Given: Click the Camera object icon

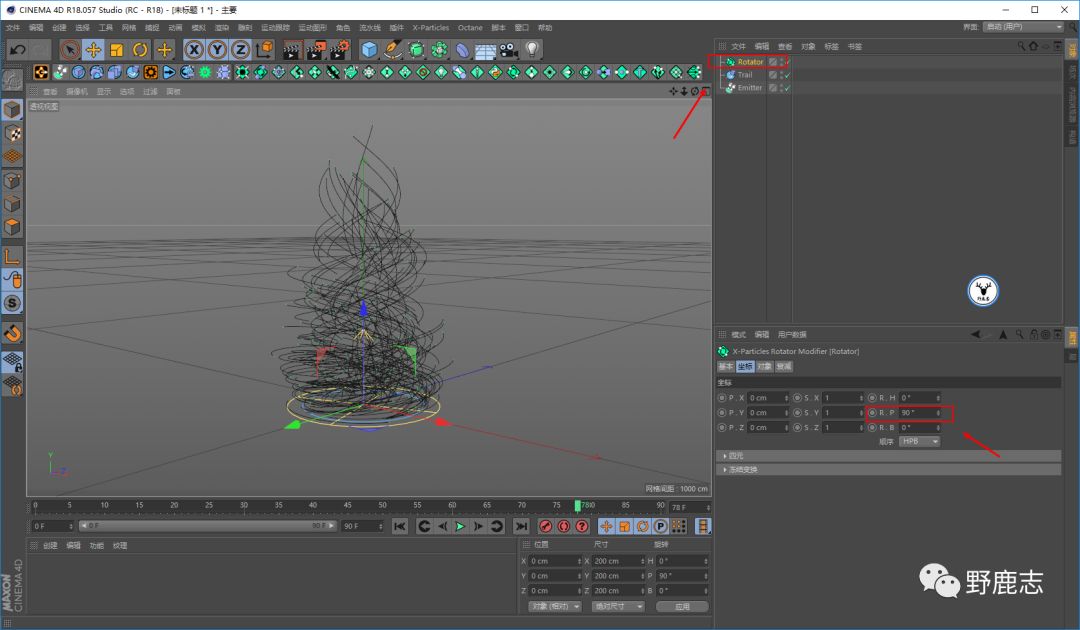Looking at the screenshot, I should coord(509,49).
